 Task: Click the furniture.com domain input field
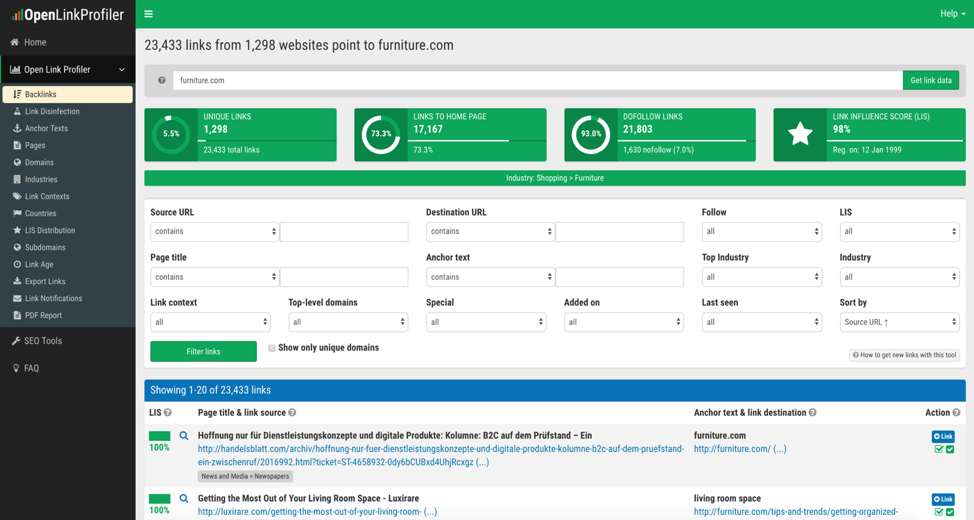coord(537,80)
